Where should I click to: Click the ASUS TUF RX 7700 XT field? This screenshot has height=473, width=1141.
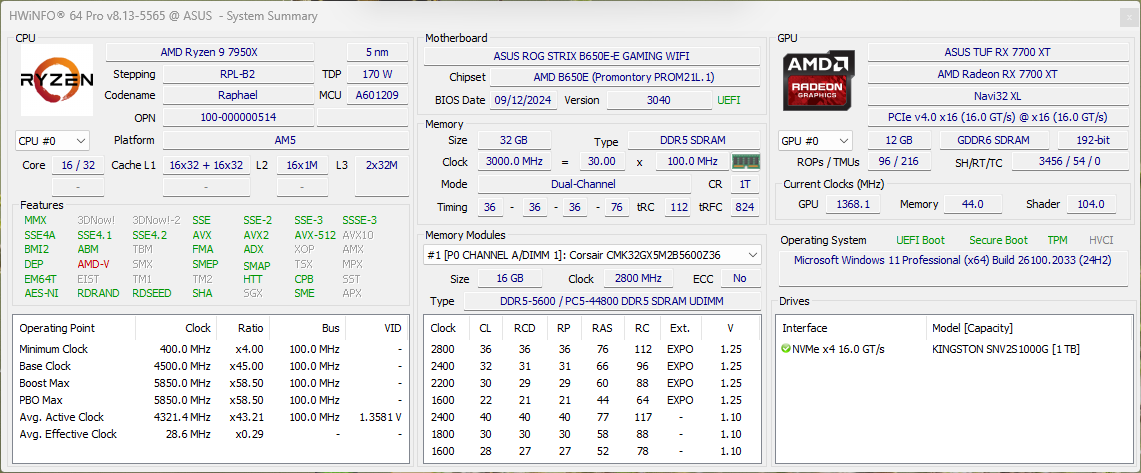(x=998, y=52)
